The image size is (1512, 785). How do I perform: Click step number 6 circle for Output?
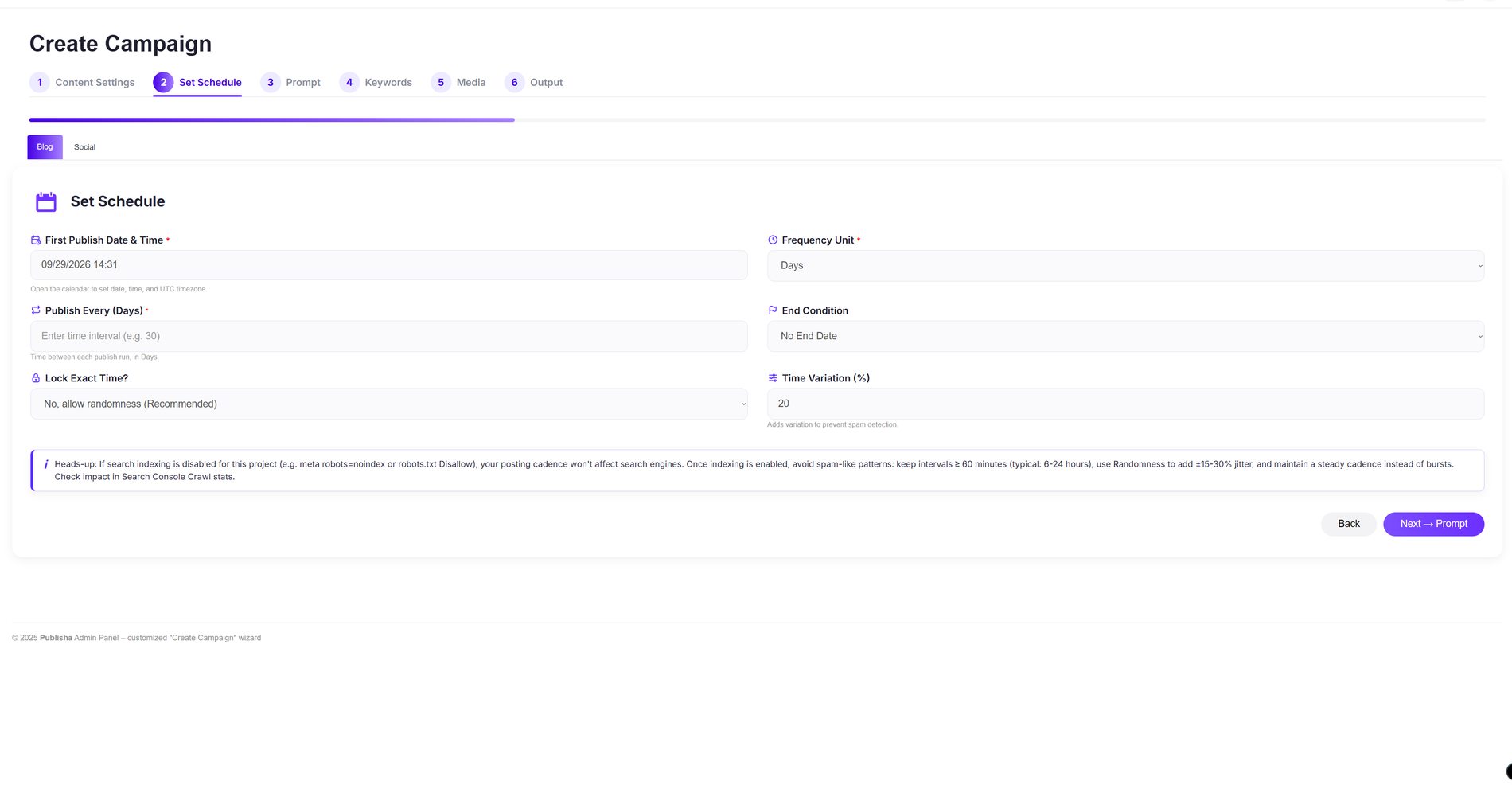[515, 83]
